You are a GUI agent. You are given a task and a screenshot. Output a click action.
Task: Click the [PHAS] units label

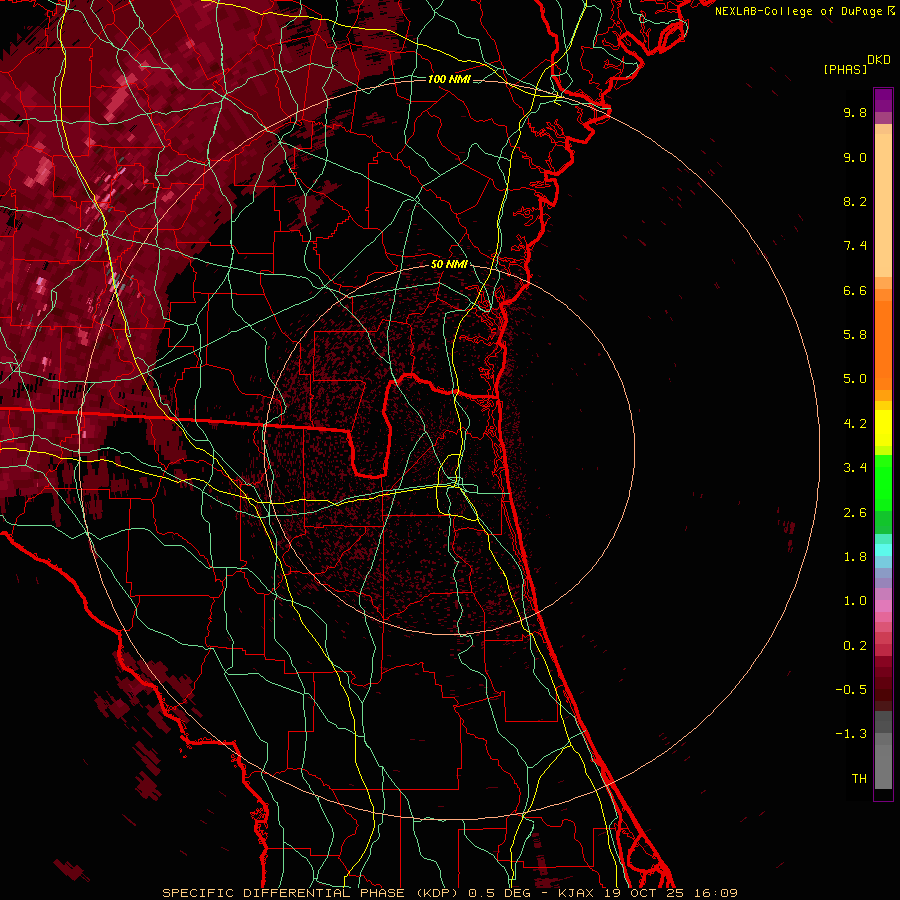pyautogui.click(x=845, y=69)
